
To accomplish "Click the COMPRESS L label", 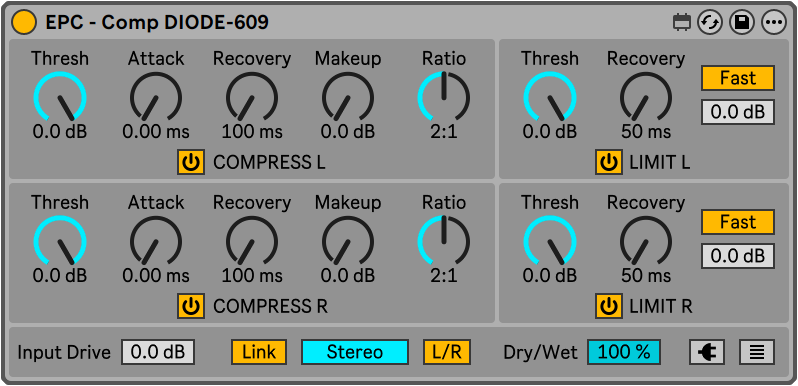I will point(269,163).
